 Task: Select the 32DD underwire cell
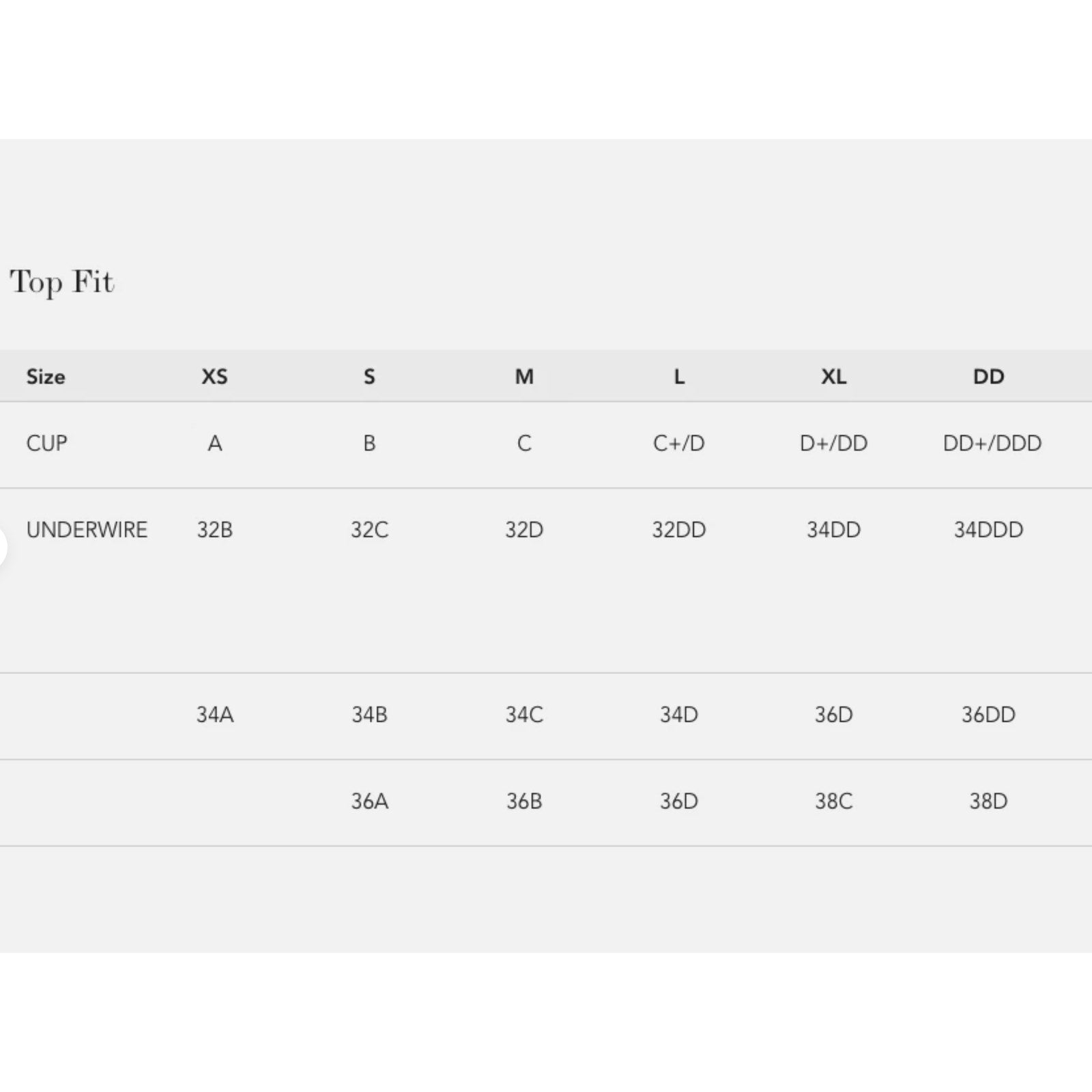tap(678, 530)
